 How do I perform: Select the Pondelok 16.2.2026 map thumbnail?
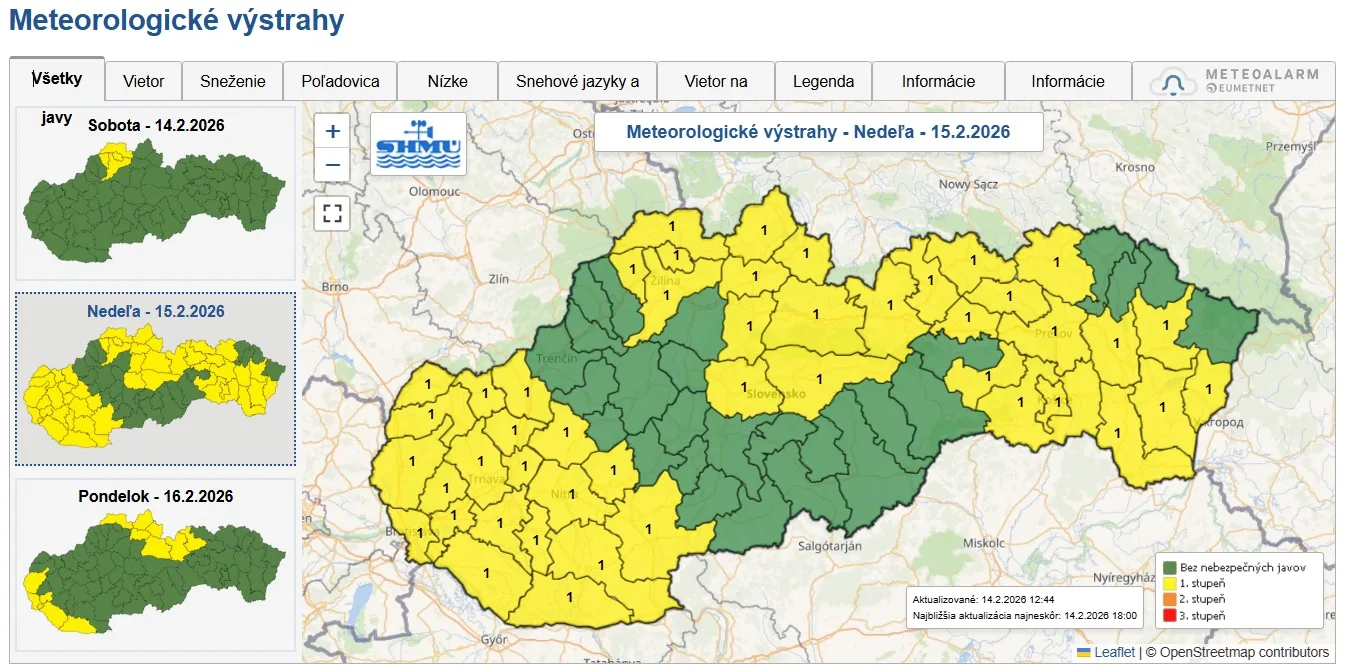click(155, 565)
